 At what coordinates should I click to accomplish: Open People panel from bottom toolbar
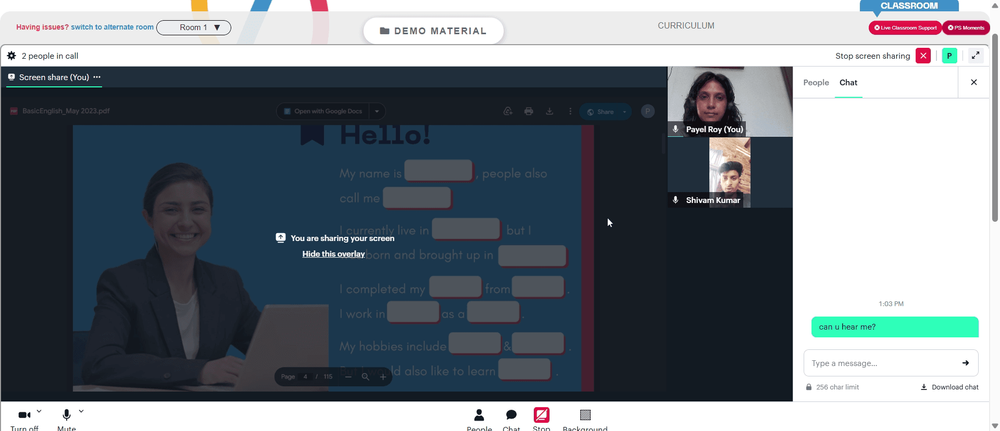[x=479, y=420]
